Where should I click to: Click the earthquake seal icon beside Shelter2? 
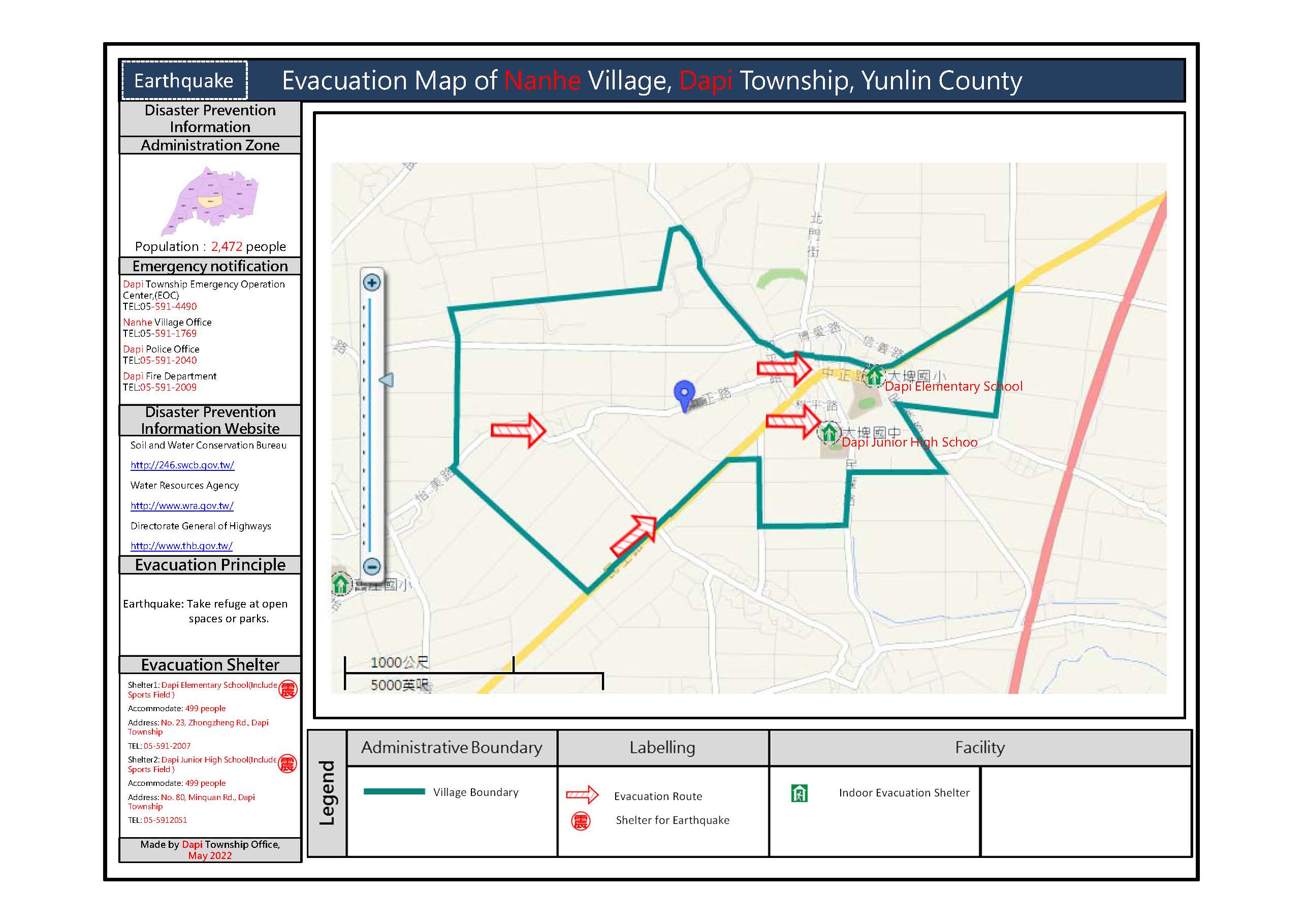pos(288,764)
